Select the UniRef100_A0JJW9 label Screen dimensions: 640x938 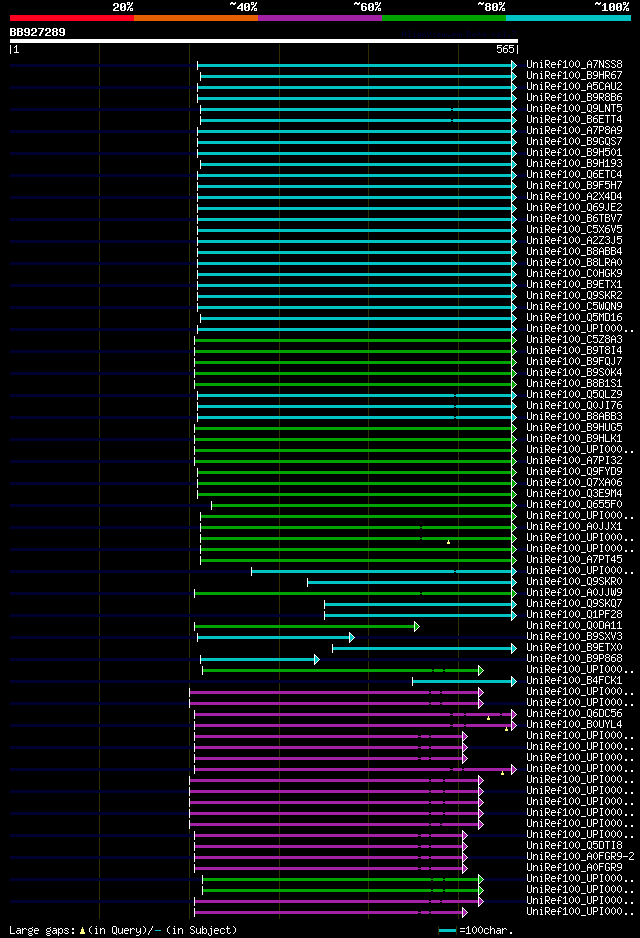pos(574,593)
